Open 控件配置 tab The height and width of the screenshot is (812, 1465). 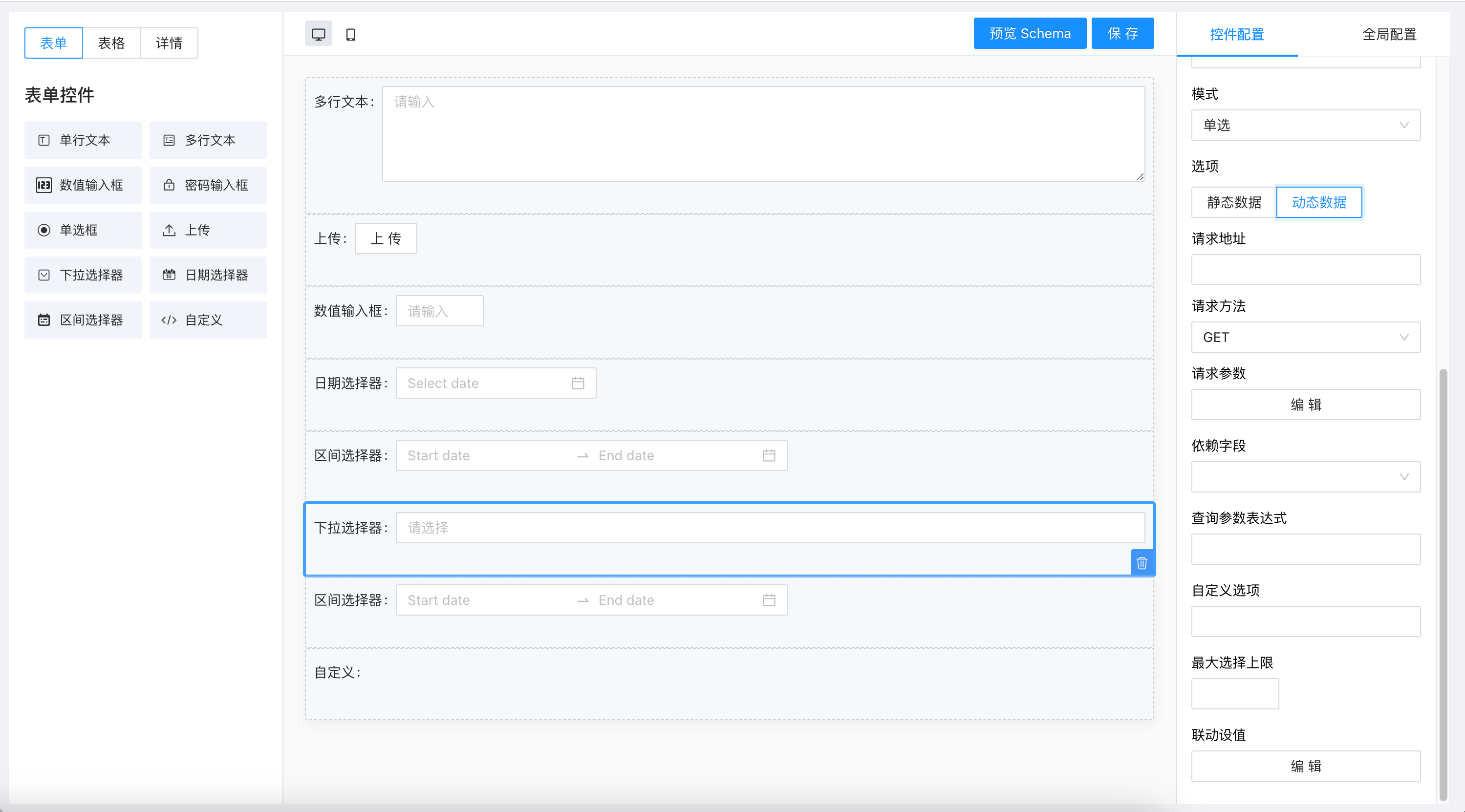[x=1237, y=35]
